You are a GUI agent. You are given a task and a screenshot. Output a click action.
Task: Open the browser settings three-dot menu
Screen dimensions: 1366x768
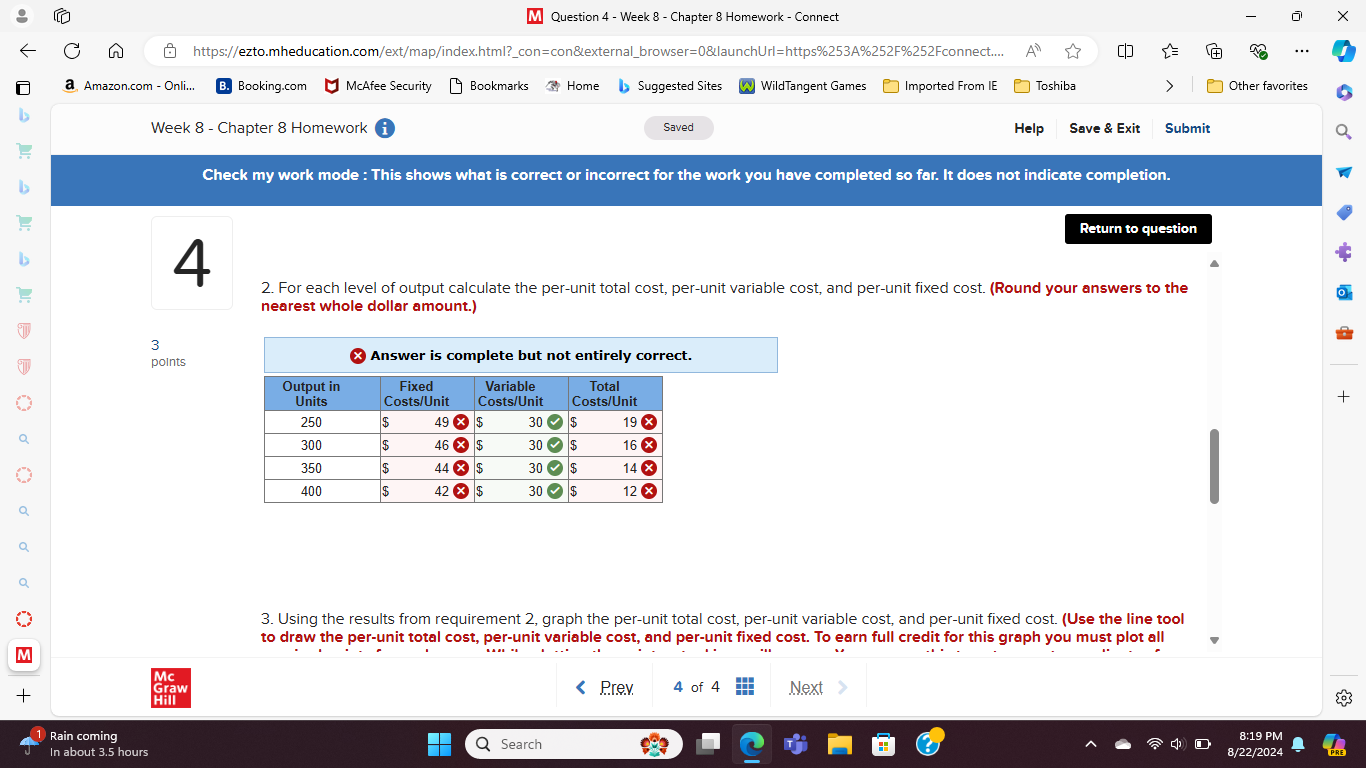(x=1302, y=51)
